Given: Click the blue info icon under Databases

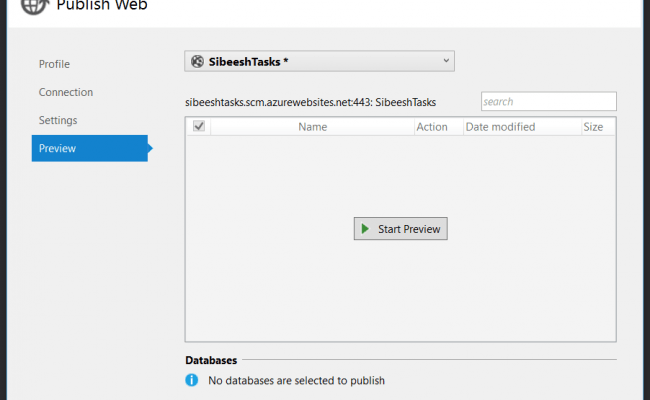Looking at the screenshot, I should [x=192, y=380].
